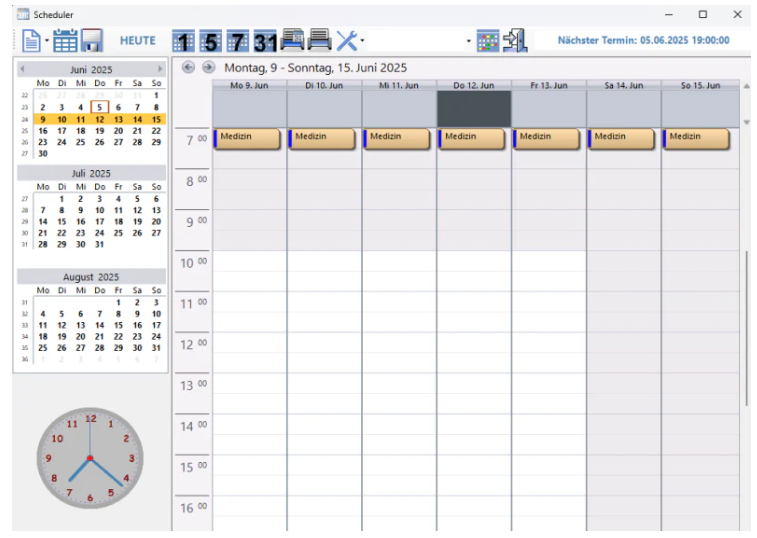Click the week title Montag, 9 - Sonntag, 15. Juni 2025
Image resolution: width=757 pixels, height=538 pixels.
[316, 68]
